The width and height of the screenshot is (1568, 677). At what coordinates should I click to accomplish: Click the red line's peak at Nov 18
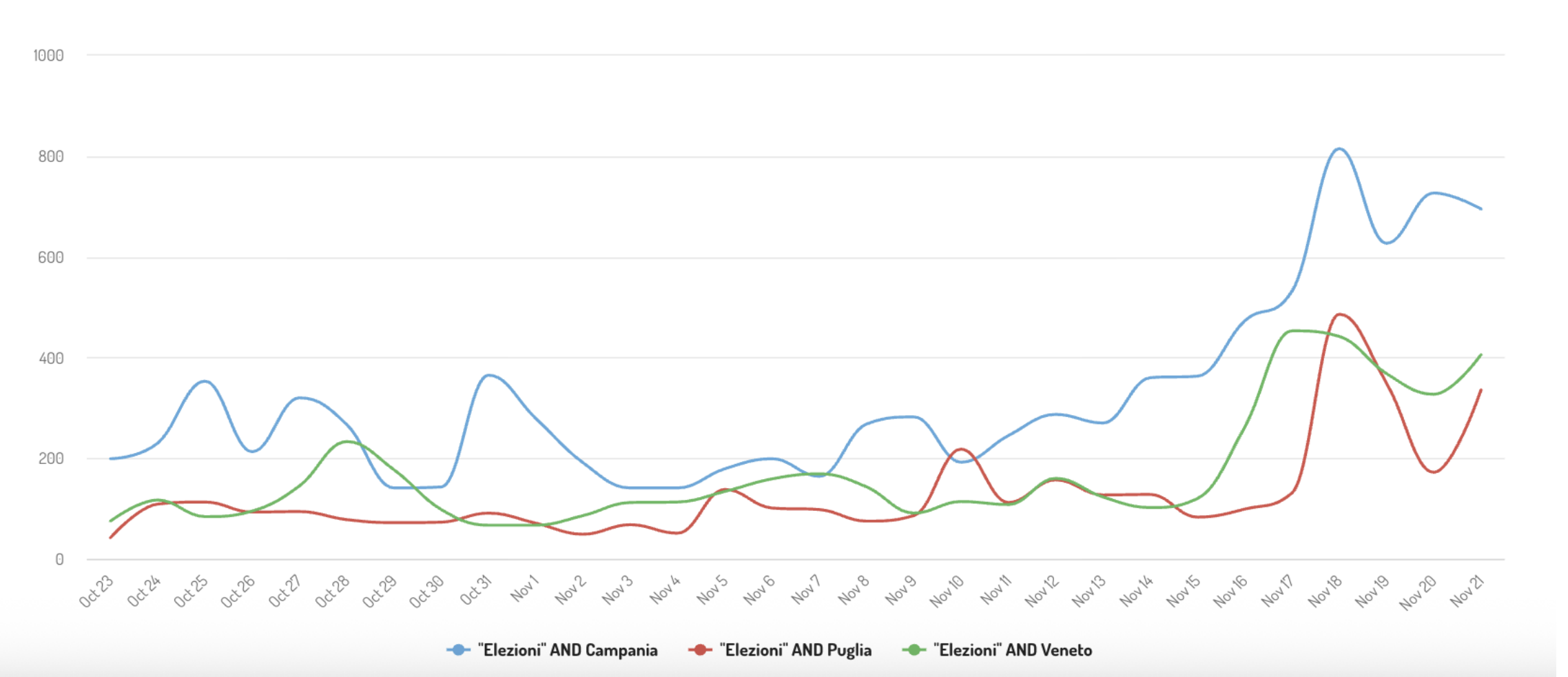(x=1339, y=314)
